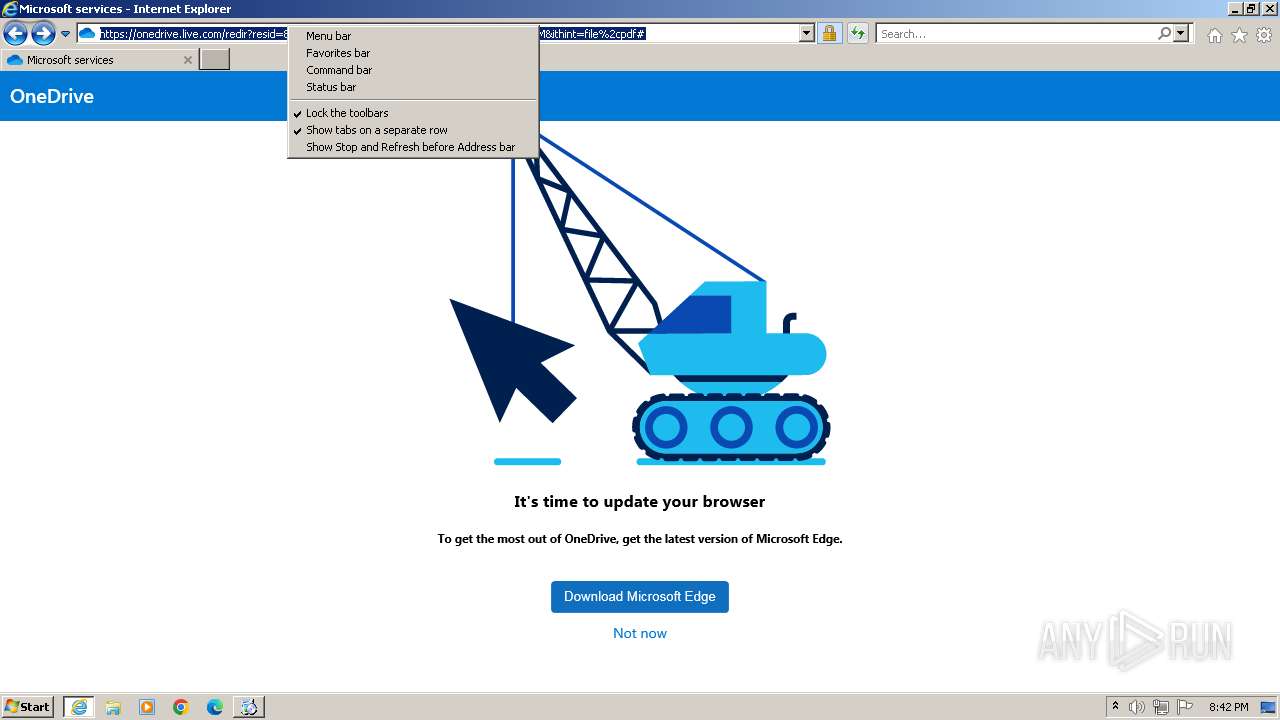Click 'It's time to update your browser' heading
Screen dimensions: 1280x720
pos(640,502)
